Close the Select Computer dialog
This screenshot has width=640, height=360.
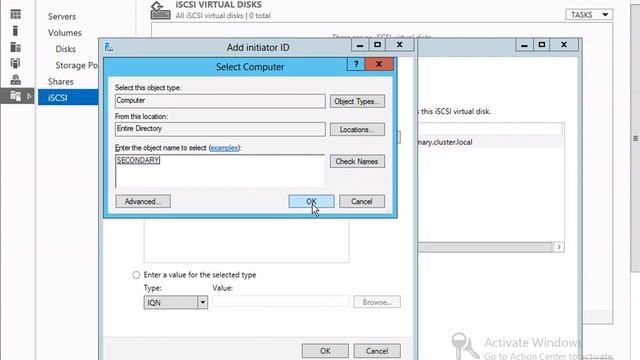tap(379, 64)
